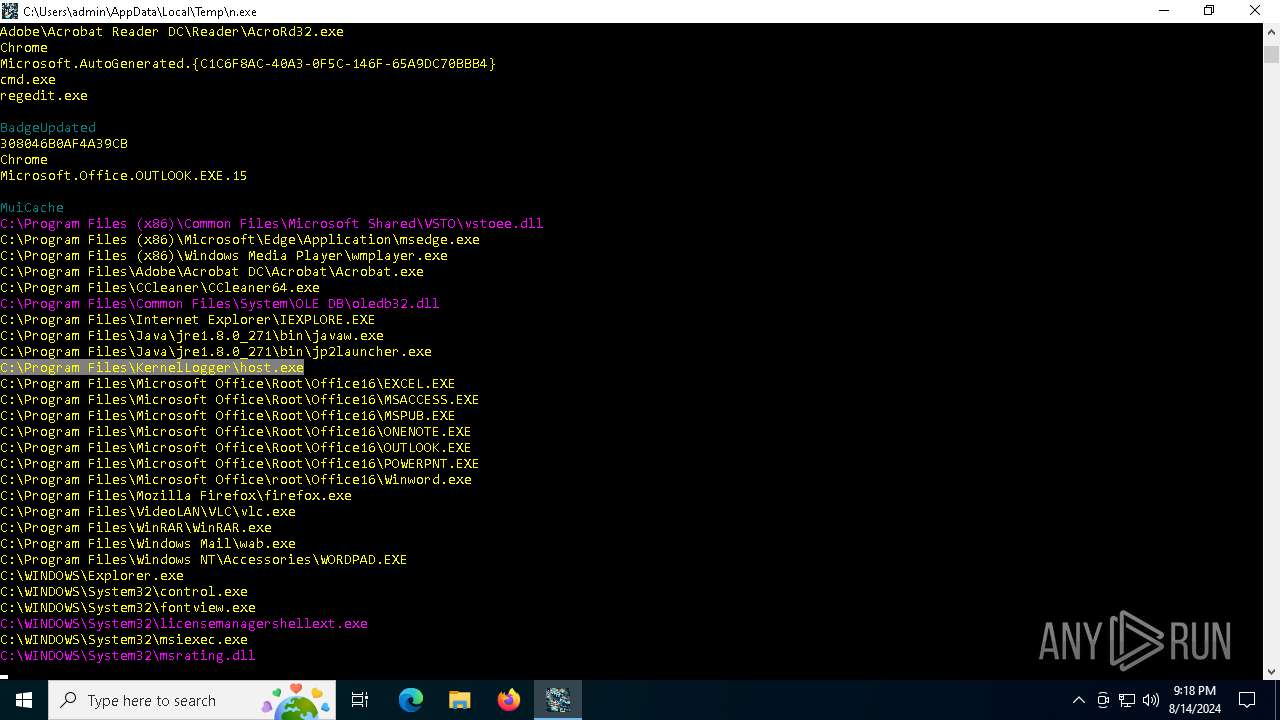Click the Microsoft.AutoGenerated GUID line
1280x720 pixels.
(248, 64)
